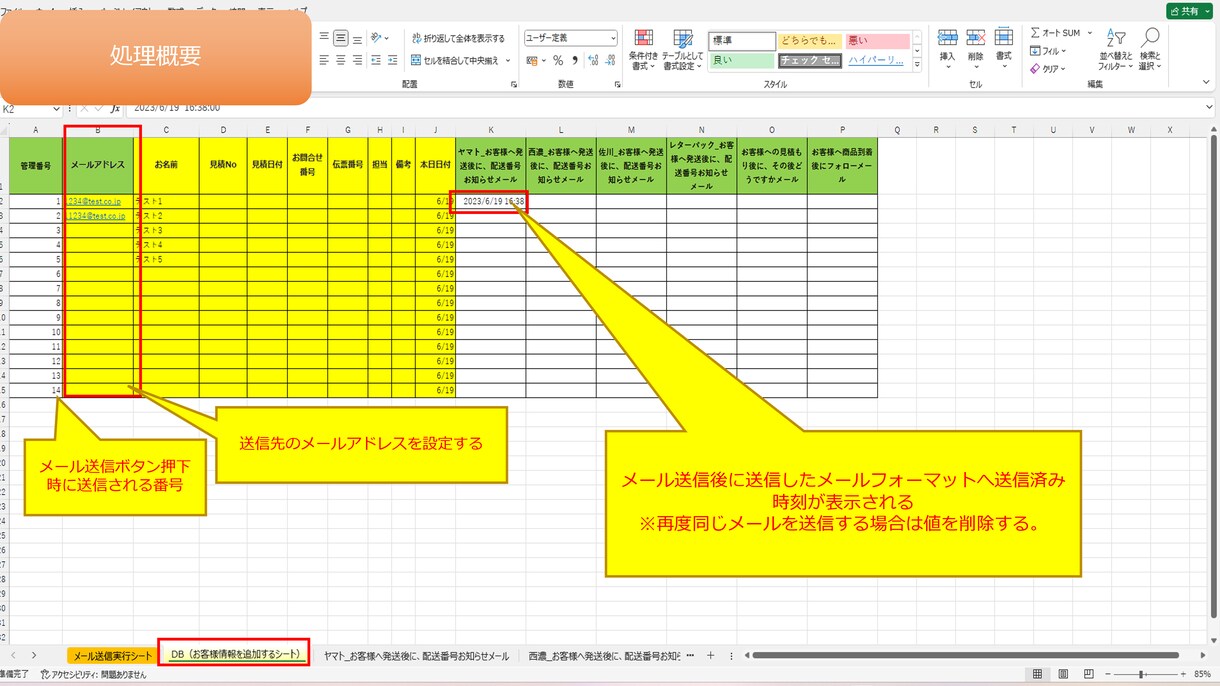The width and height of the screenshot is (1220, 686).
Task: Open 検索と選択 find and select
Action: pos(1149,49)
